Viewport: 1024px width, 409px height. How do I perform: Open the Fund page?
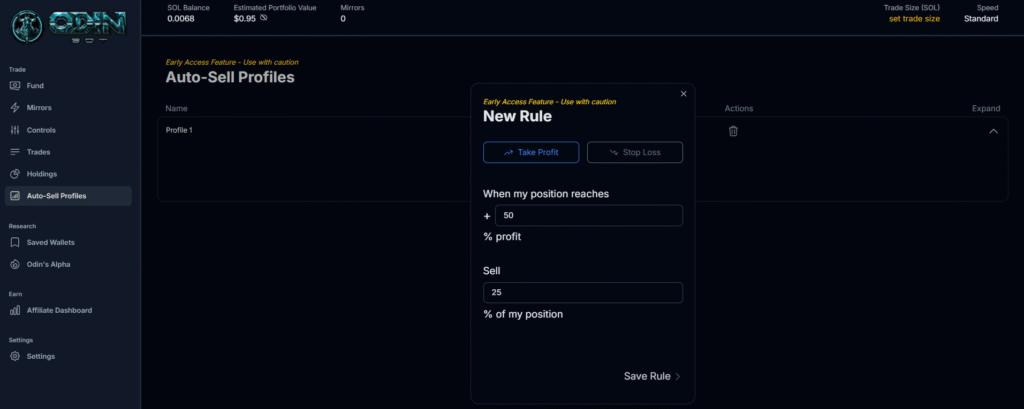(34, 86)
